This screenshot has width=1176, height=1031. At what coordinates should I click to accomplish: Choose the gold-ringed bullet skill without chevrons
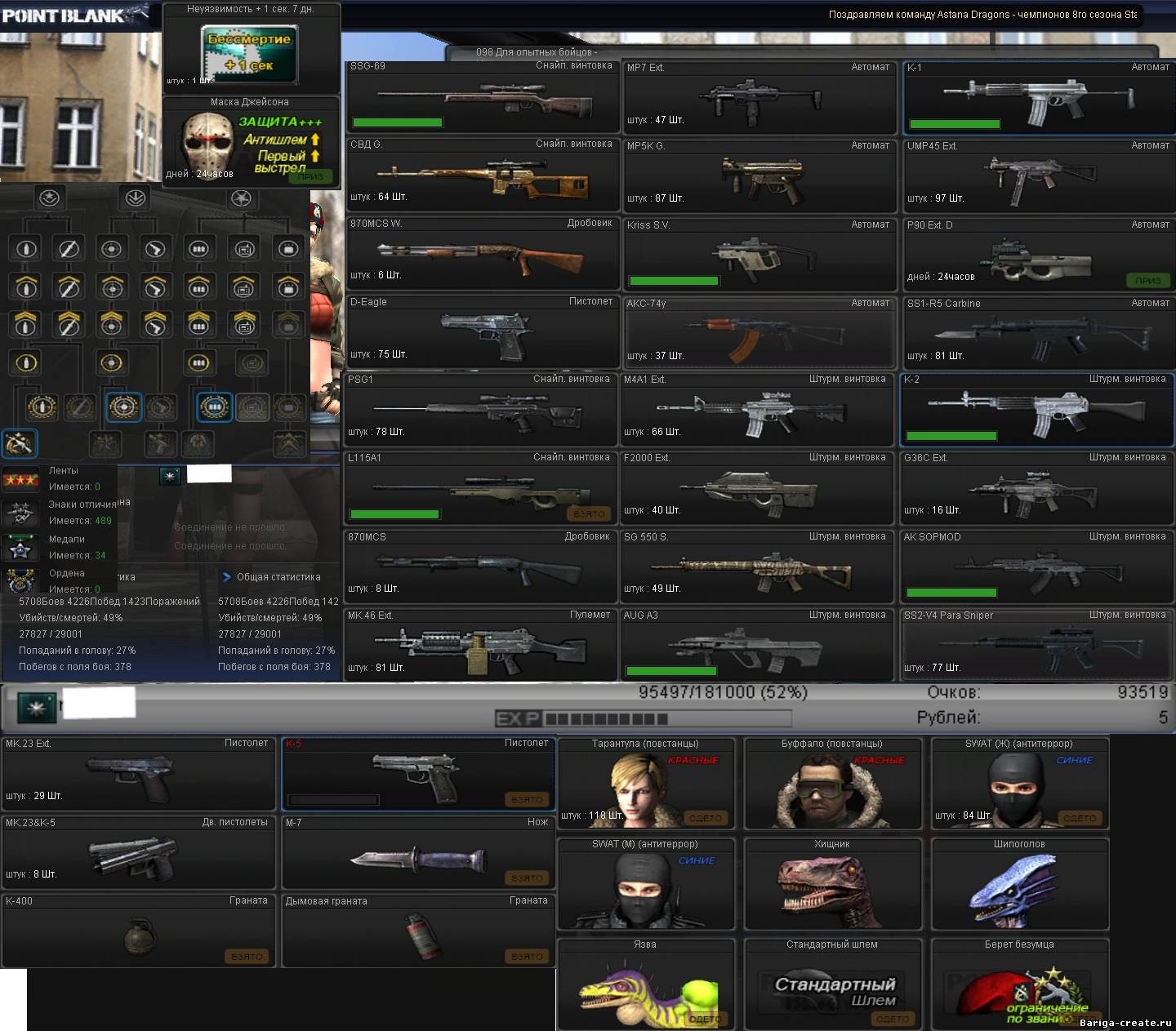coord(26,362)
